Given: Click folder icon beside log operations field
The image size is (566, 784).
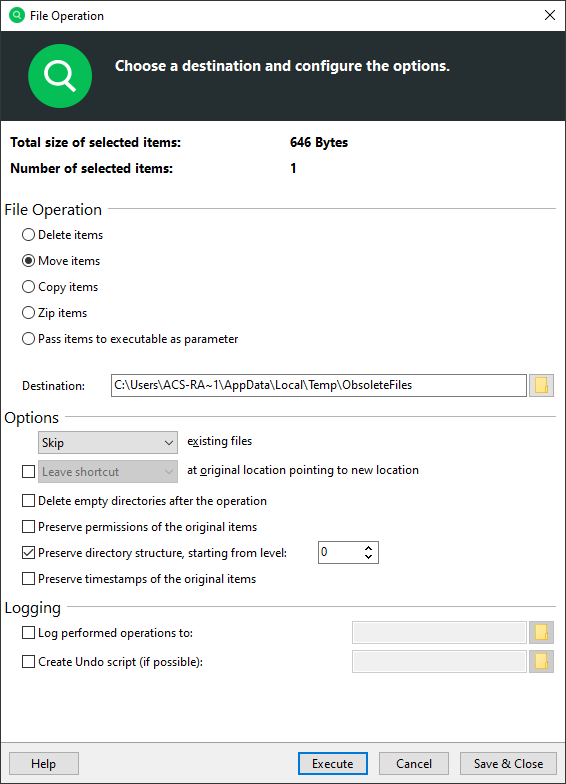Looking at the screenshot, I should coord(541,632).
